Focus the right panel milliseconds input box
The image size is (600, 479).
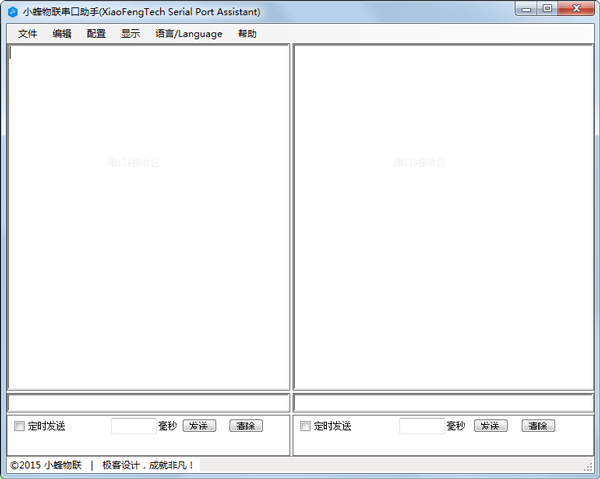(421, 426)
